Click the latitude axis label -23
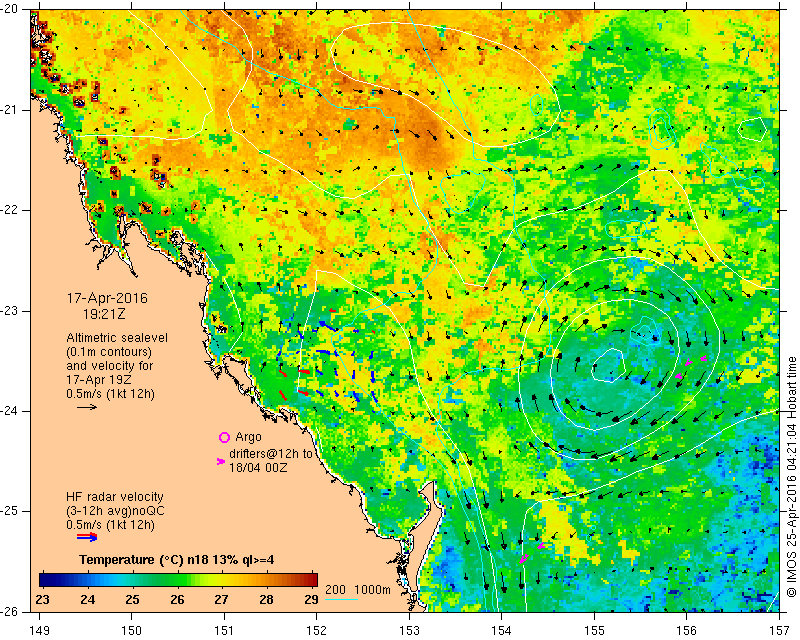This screenshot has width=800, height=640. [11, 311]
